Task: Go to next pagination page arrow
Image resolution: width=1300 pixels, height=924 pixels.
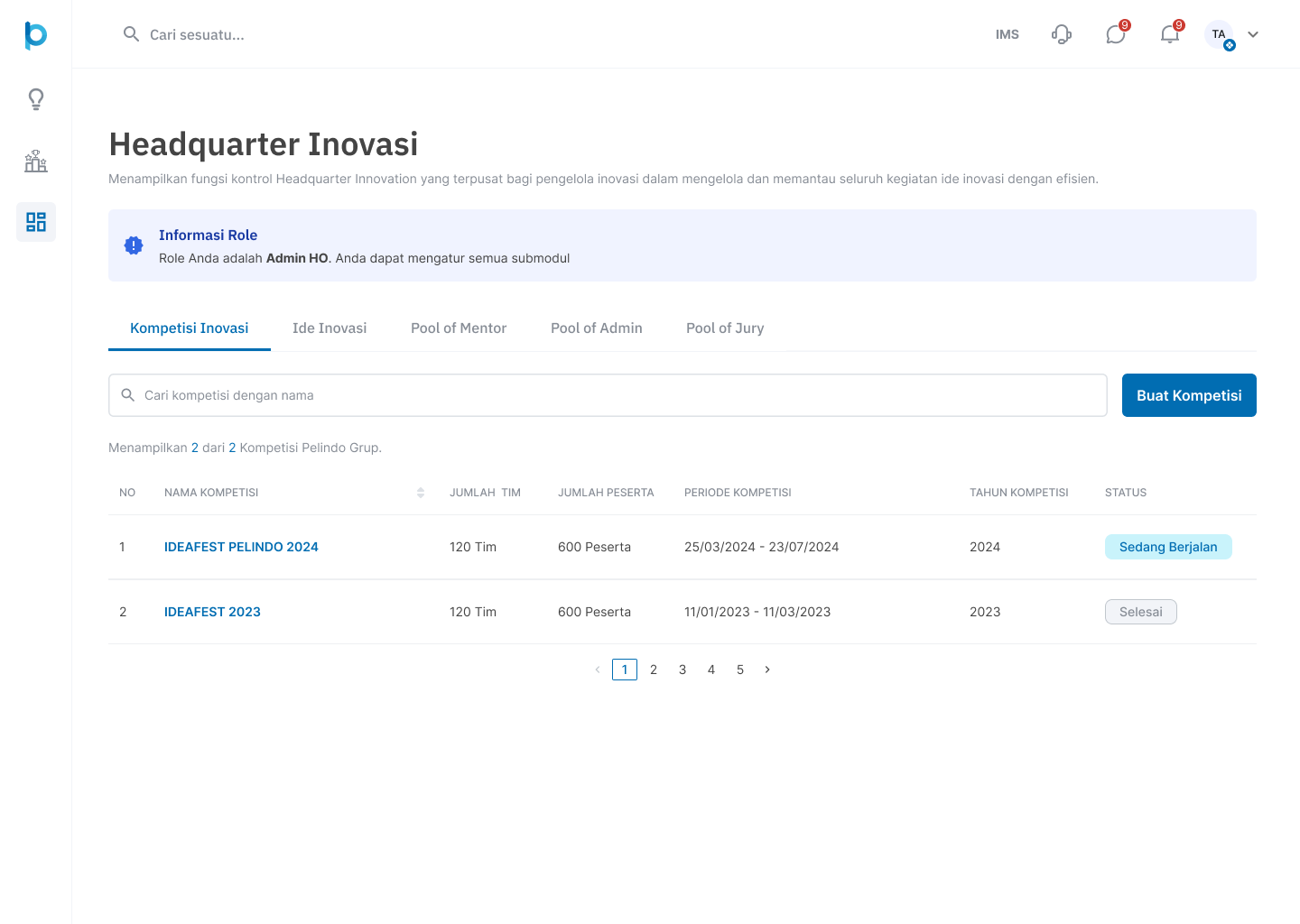Action: [x=767, y=670]
